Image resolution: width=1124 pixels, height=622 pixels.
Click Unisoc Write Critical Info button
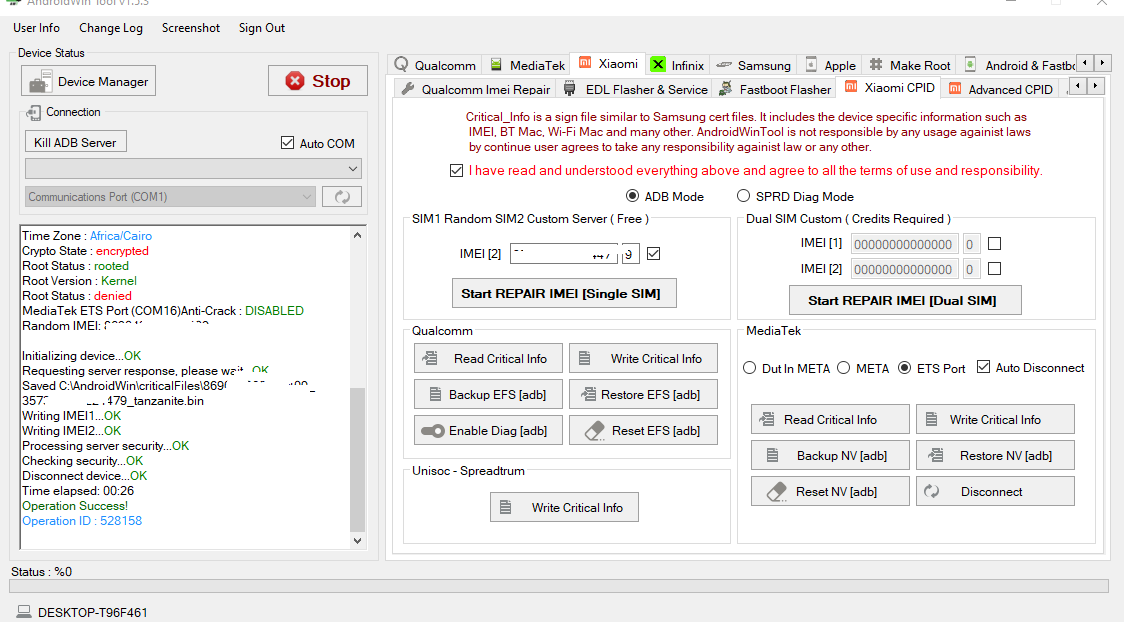[x=564, y=507]
